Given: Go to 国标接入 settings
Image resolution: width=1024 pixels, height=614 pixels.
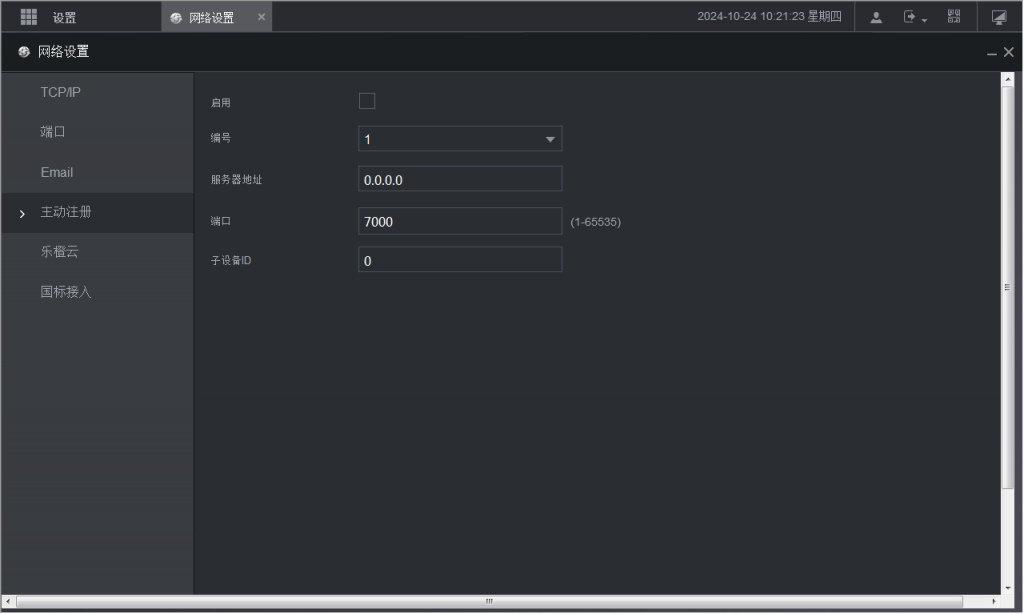Looking at the screenshot, I should click(x=66, y=292).
